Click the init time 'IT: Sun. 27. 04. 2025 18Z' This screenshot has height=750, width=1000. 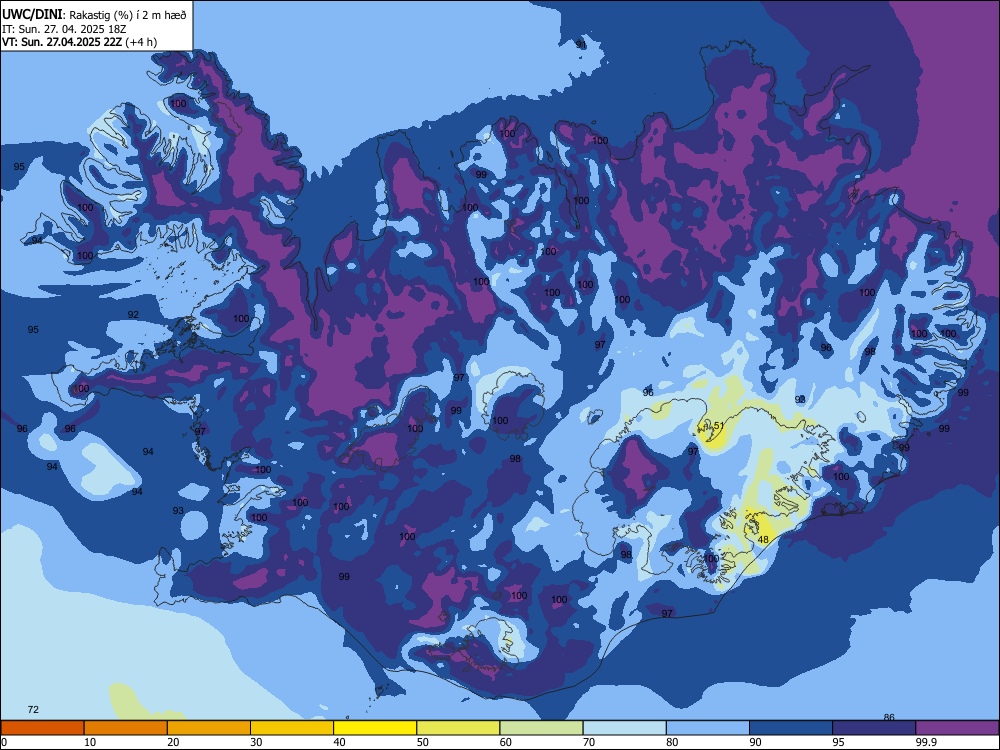64,29
